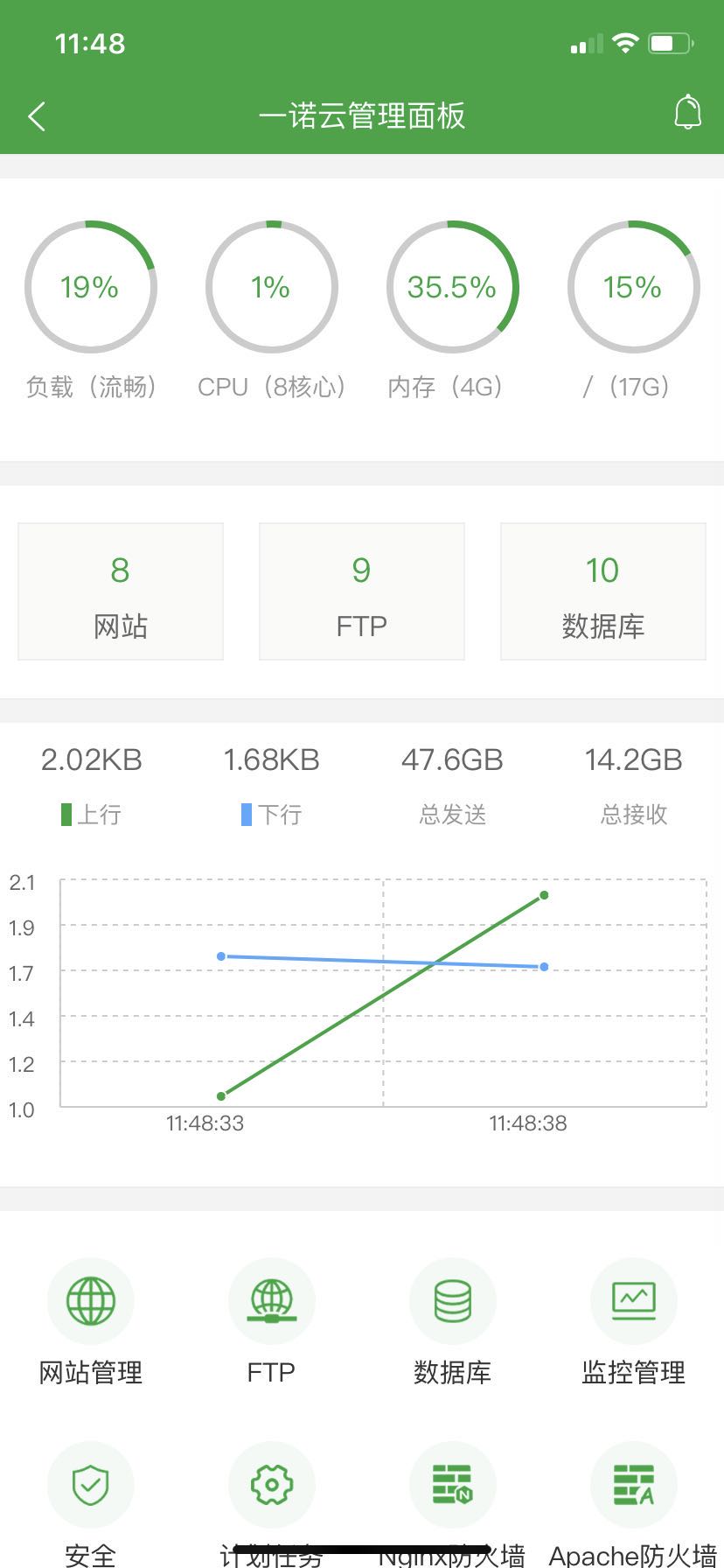724x1568 pixels.
Task: Open the monitoring management chart icon
Action: click(x=633, y=1300)
